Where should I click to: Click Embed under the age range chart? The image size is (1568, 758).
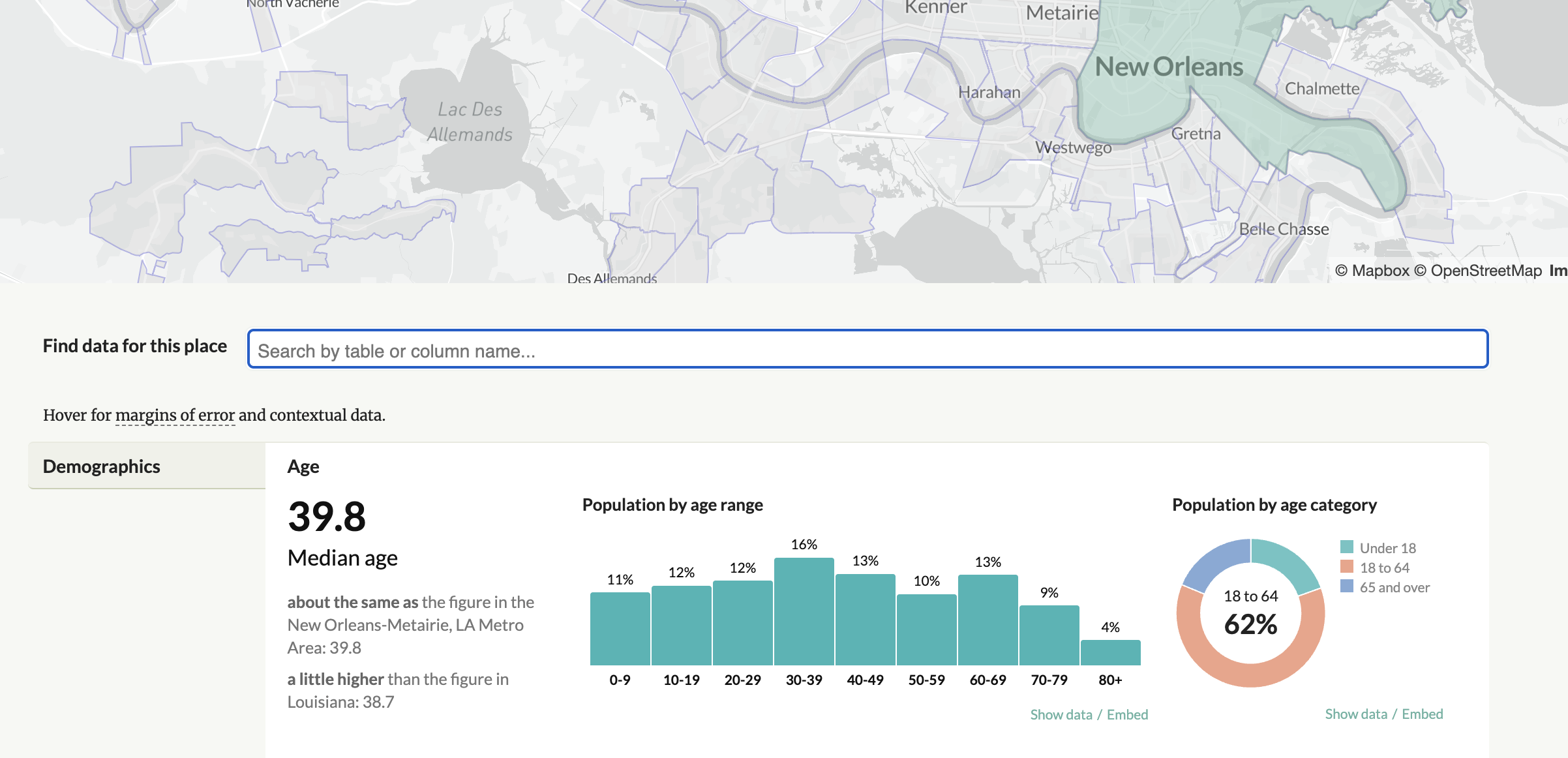[1127, 715]
